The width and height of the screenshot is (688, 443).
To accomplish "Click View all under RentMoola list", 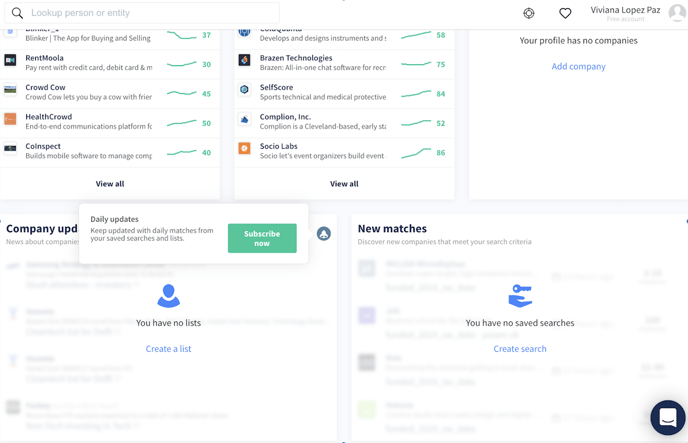I will (x=110, y=184).
